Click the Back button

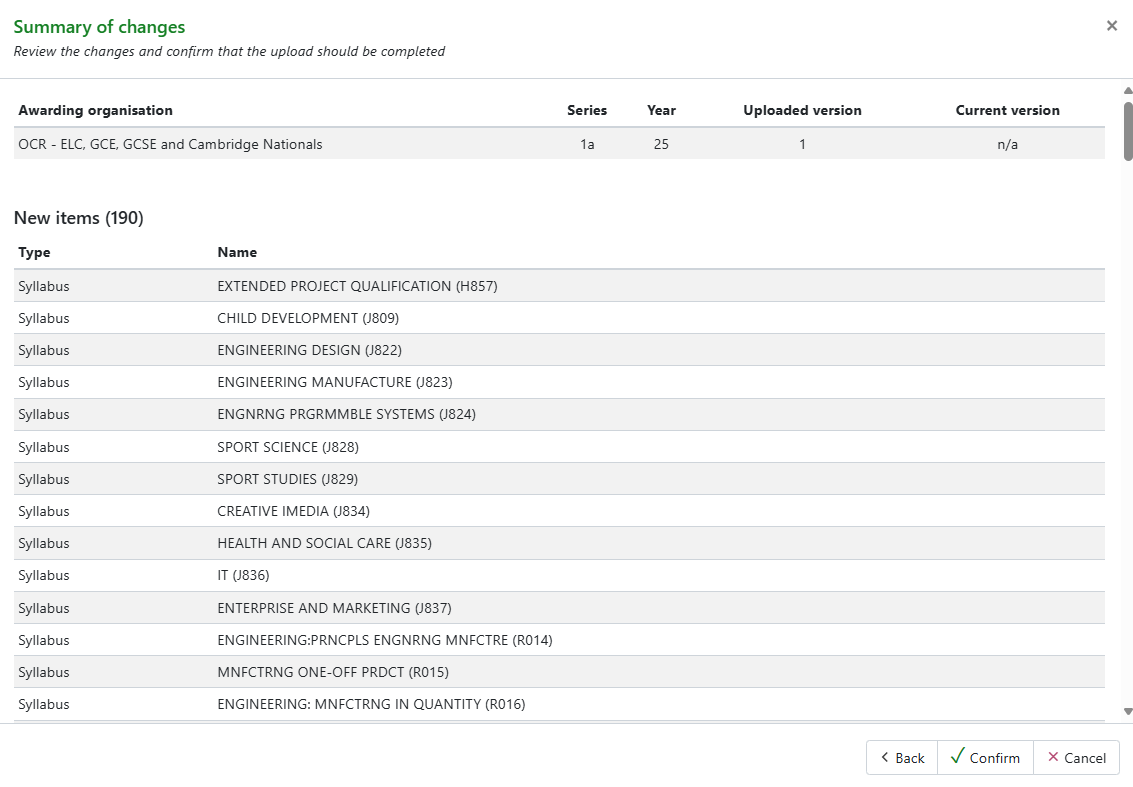[902, 757]
